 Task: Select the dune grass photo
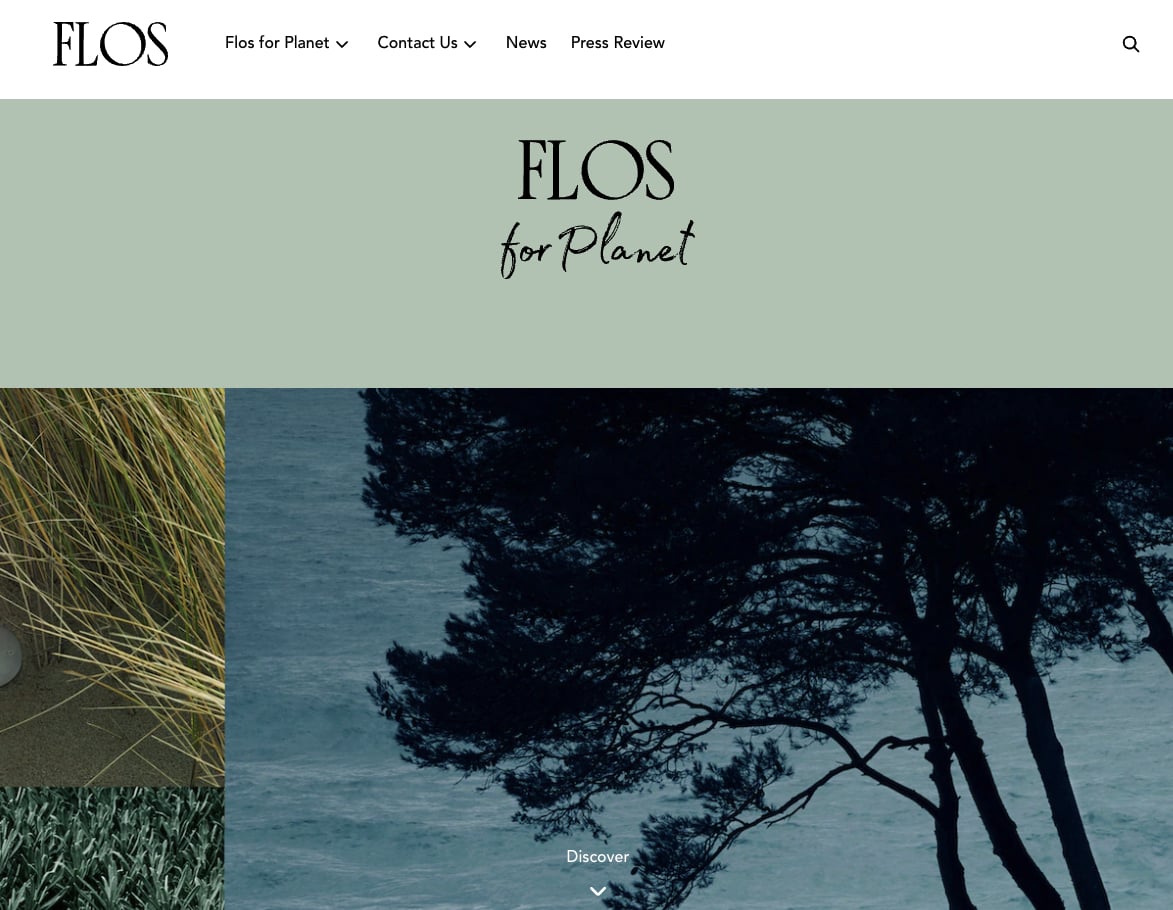click(112, 587)
